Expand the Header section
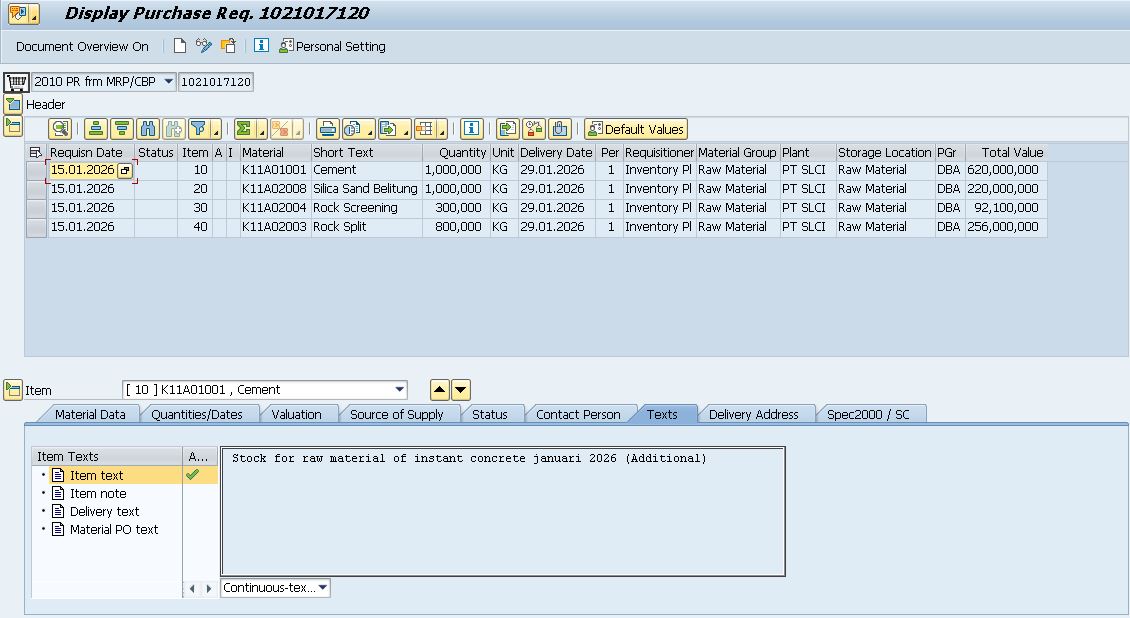The height and width of the screenshot is (618, 1130). [12, 104]
